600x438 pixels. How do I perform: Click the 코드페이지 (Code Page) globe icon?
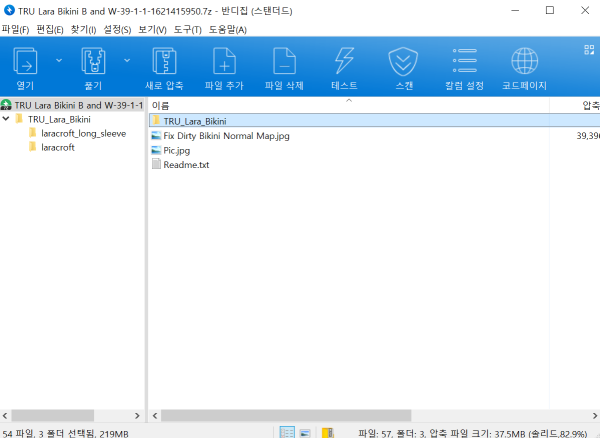pos(524,66)
